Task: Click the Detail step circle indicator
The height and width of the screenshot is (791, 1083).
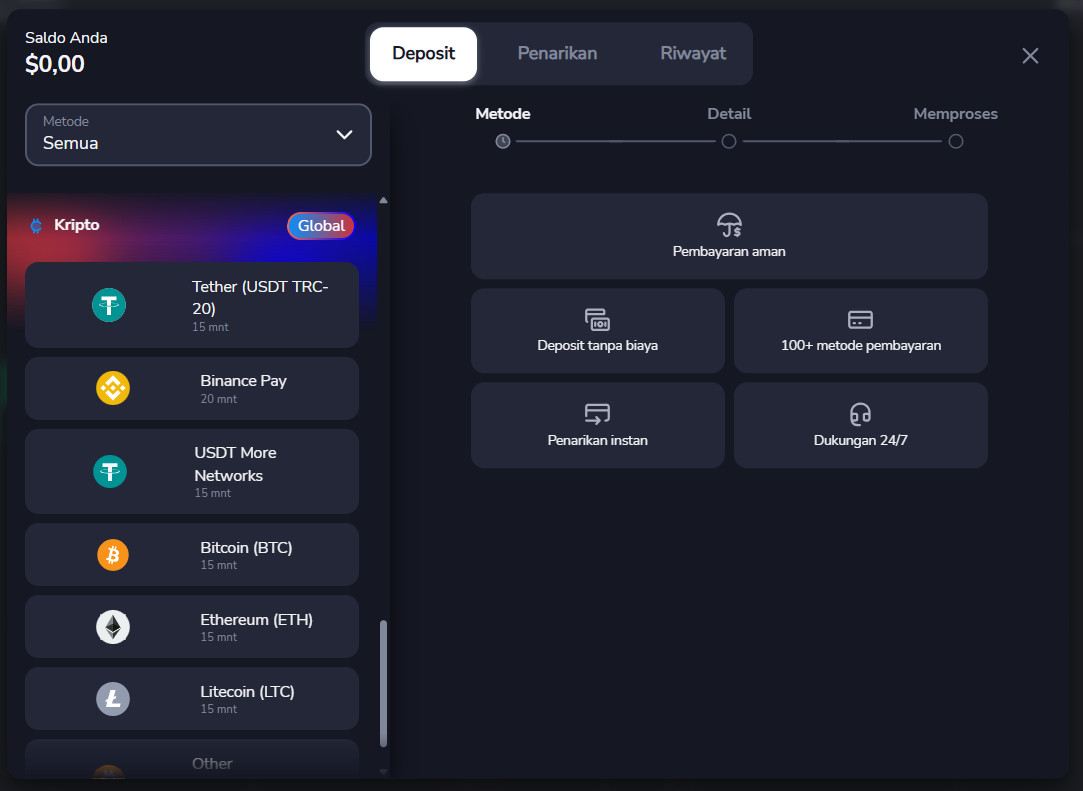Action: (729, 142)
